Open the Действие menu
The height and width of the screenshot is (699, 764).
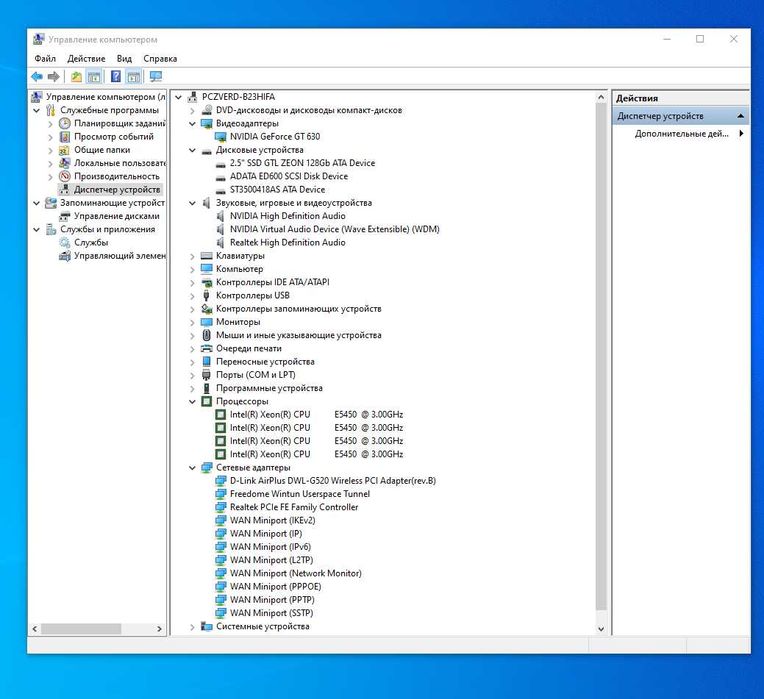86,58
